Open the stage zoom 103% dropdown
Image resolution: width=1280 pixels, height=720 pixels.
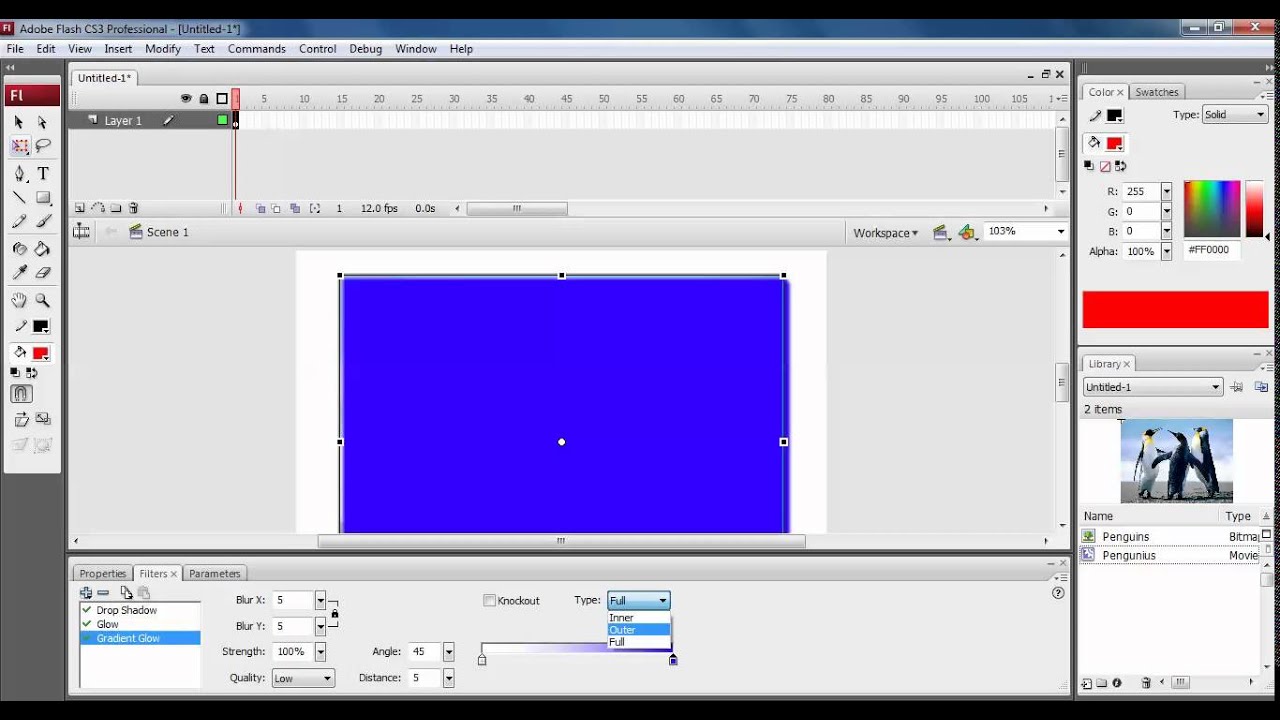1060,231
